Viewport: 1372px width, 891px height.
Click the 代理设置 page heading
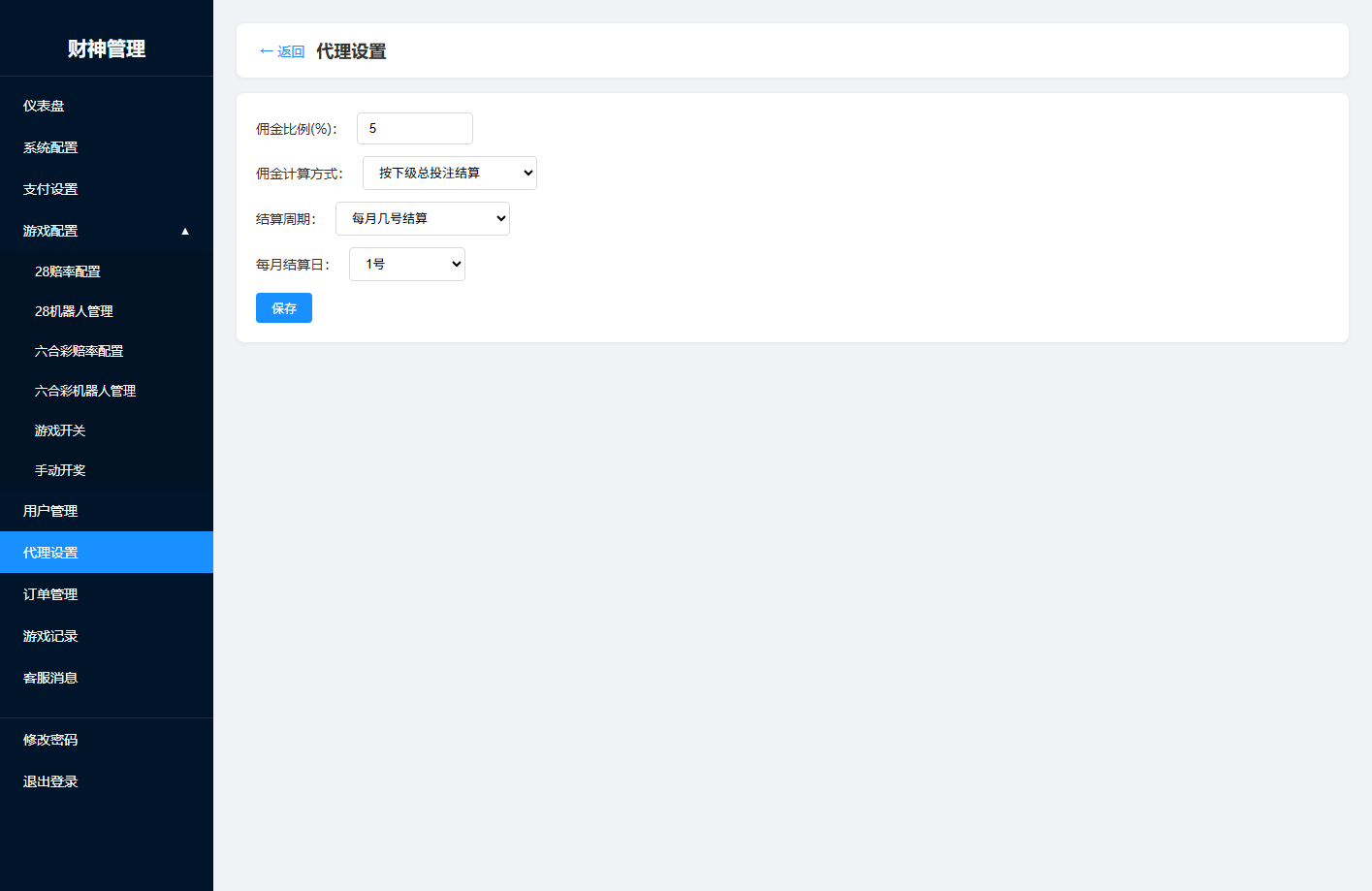pos(351,51)
